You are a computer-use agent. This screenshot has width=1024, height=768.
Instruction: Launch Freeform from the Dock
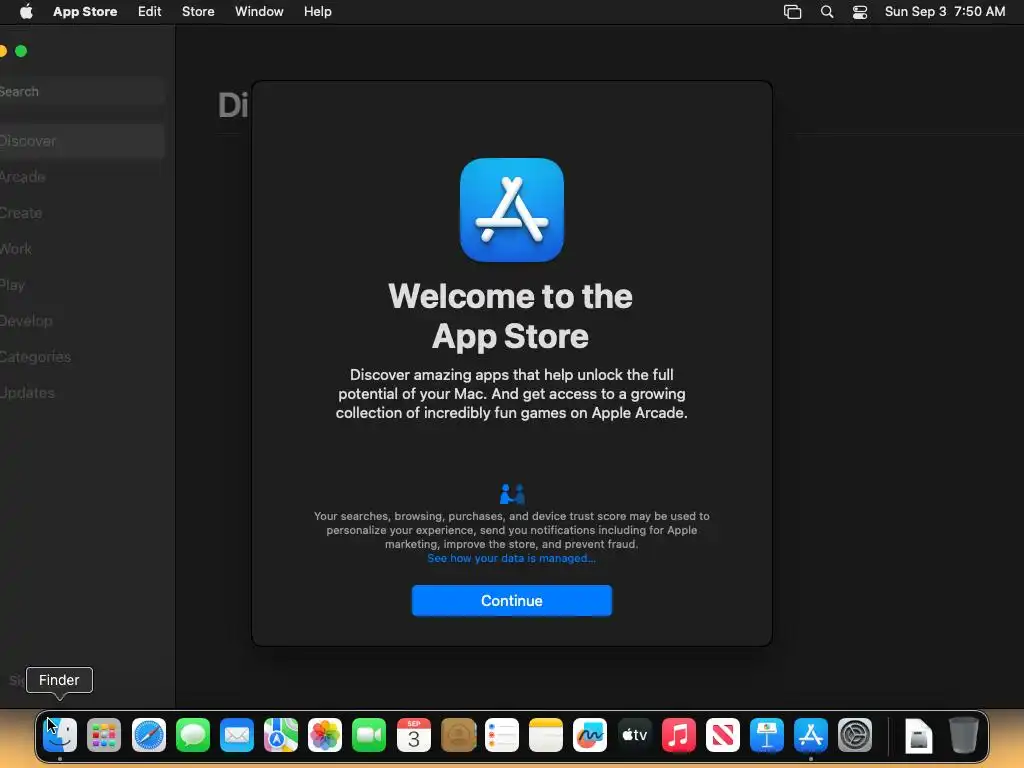(x=590, y=735)
